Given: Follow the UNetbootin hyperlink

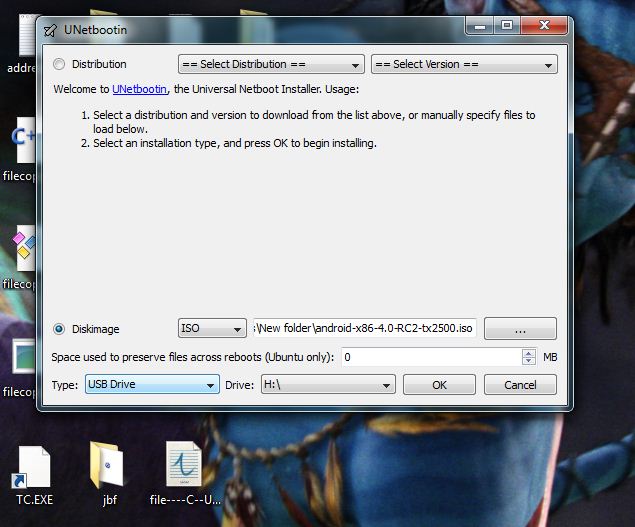Looking at the screenshot, I should click(x=139, y=89).
